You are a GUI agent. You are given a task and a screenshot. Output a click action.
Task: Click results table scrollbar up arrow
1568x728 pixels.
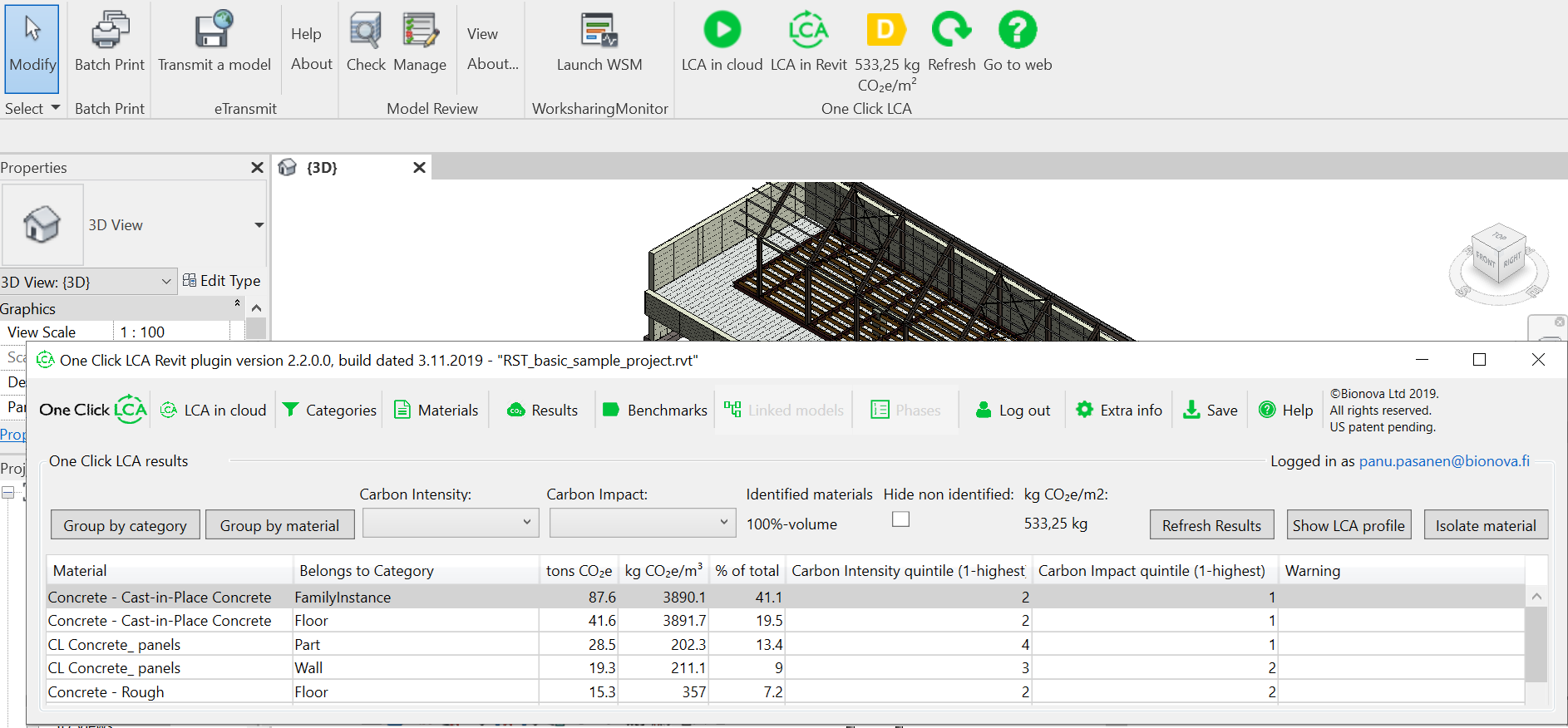1536,597
